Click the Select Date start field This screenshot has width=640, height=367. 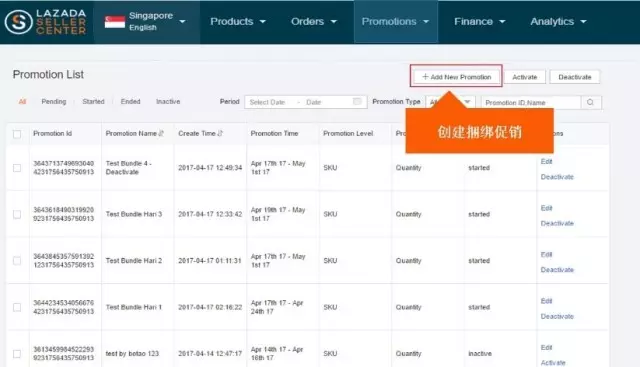pos(267,102)
